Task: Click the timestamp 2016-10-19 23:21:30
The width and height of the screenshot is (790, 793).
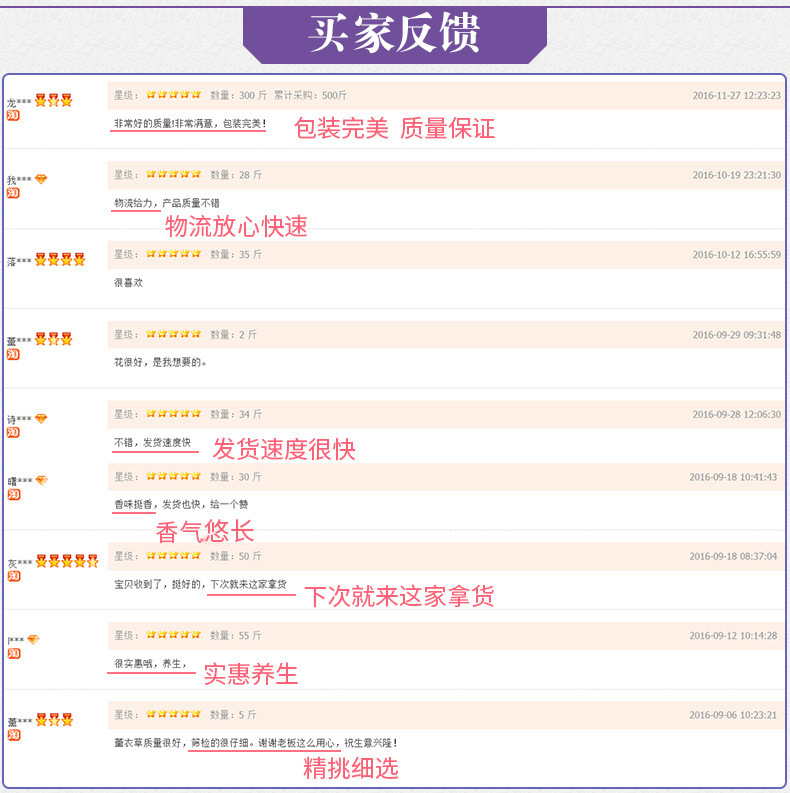Action: coord(736,175)
